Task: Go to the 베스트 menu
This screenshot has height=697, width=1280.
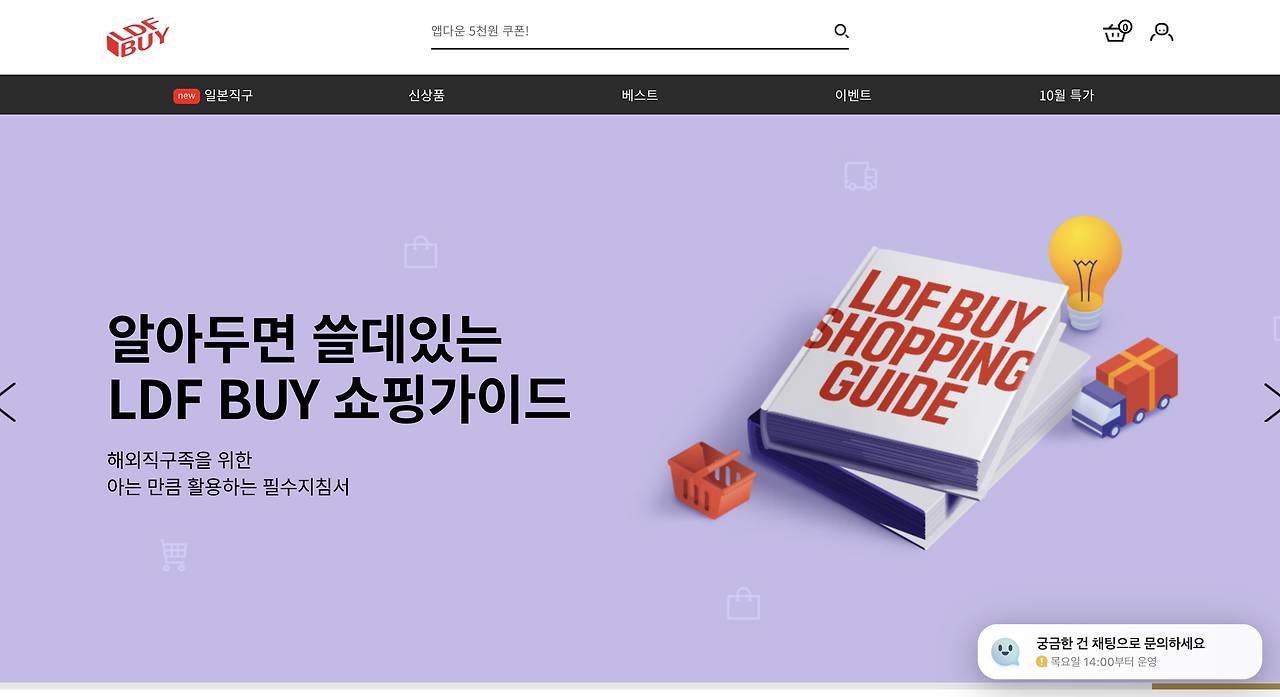Action: pyautogui.click(x=640, y=96)
